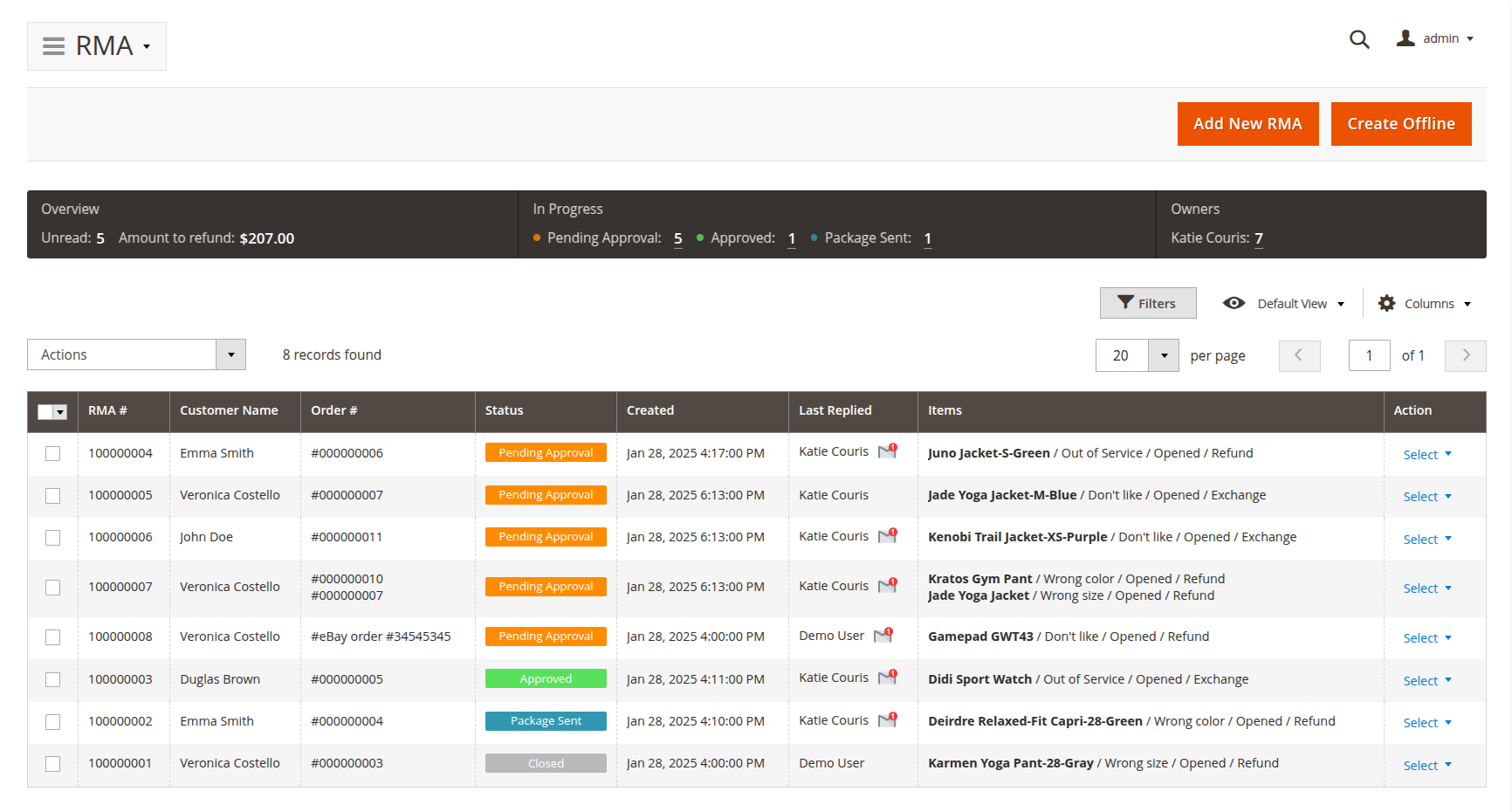Screen dimensions: 1512x812
Task: Select checkbox for Duglas Brown row
Action: pyautogui.click(x=53, y=680)
